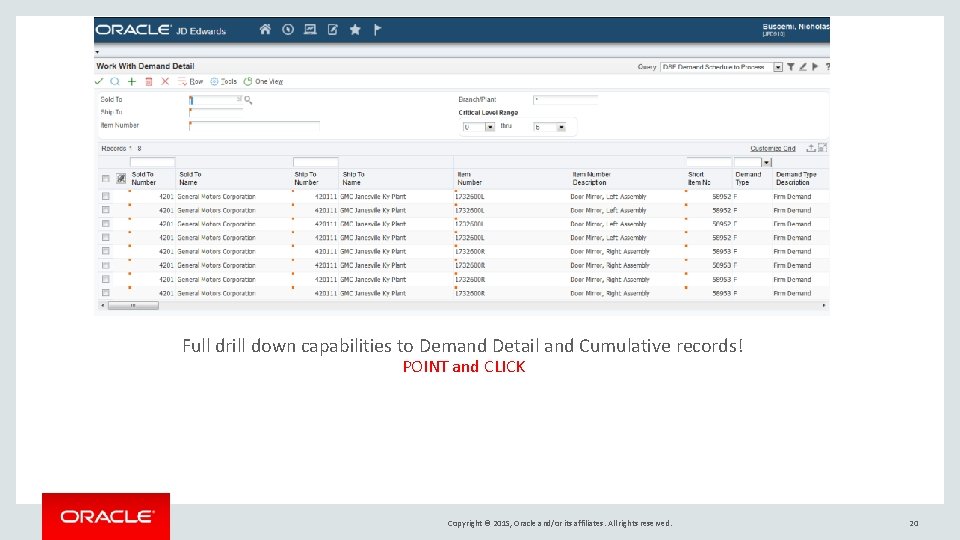Viewport: 960px width, 540px height.
Task: Click the query filter funnel icon
Action: click(790, 67)
